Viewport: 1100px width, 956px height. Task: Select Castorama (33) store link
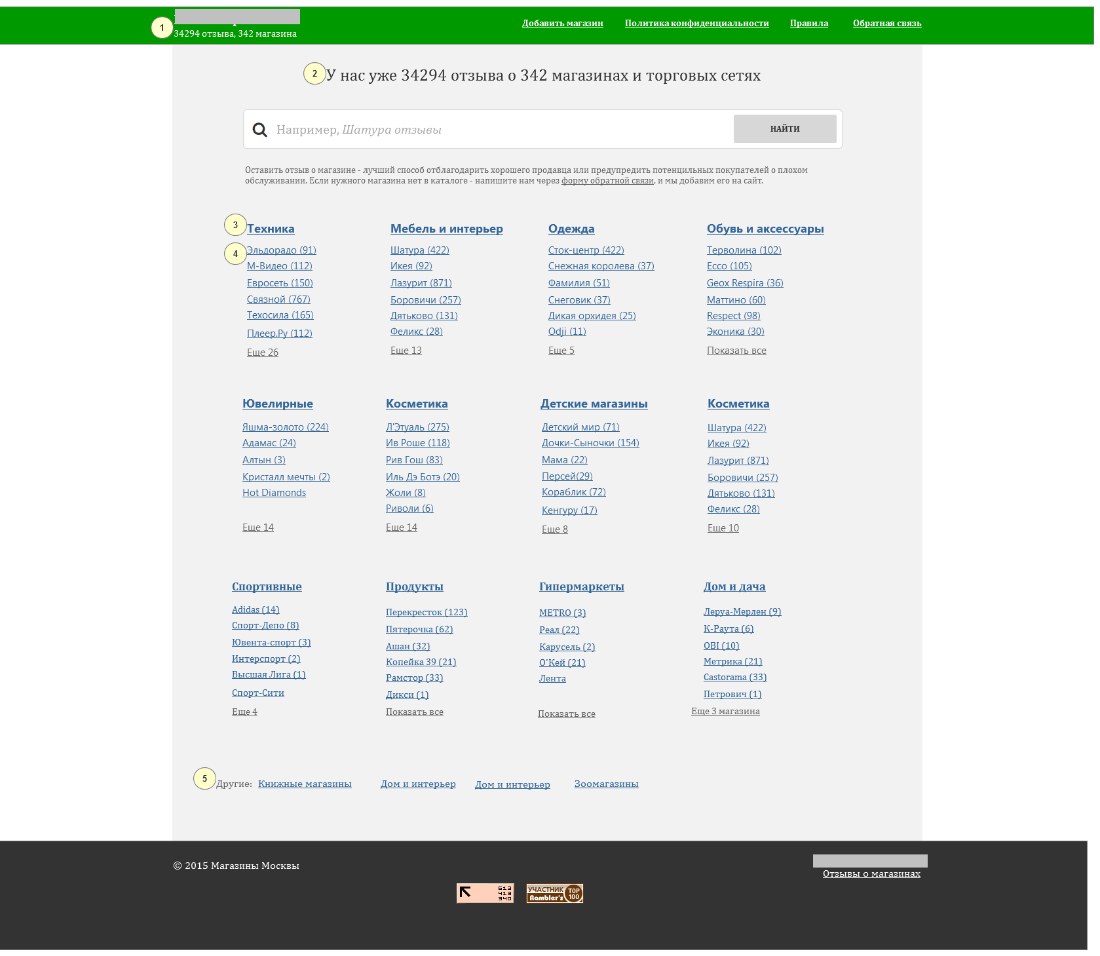click(x=735, y=677)
